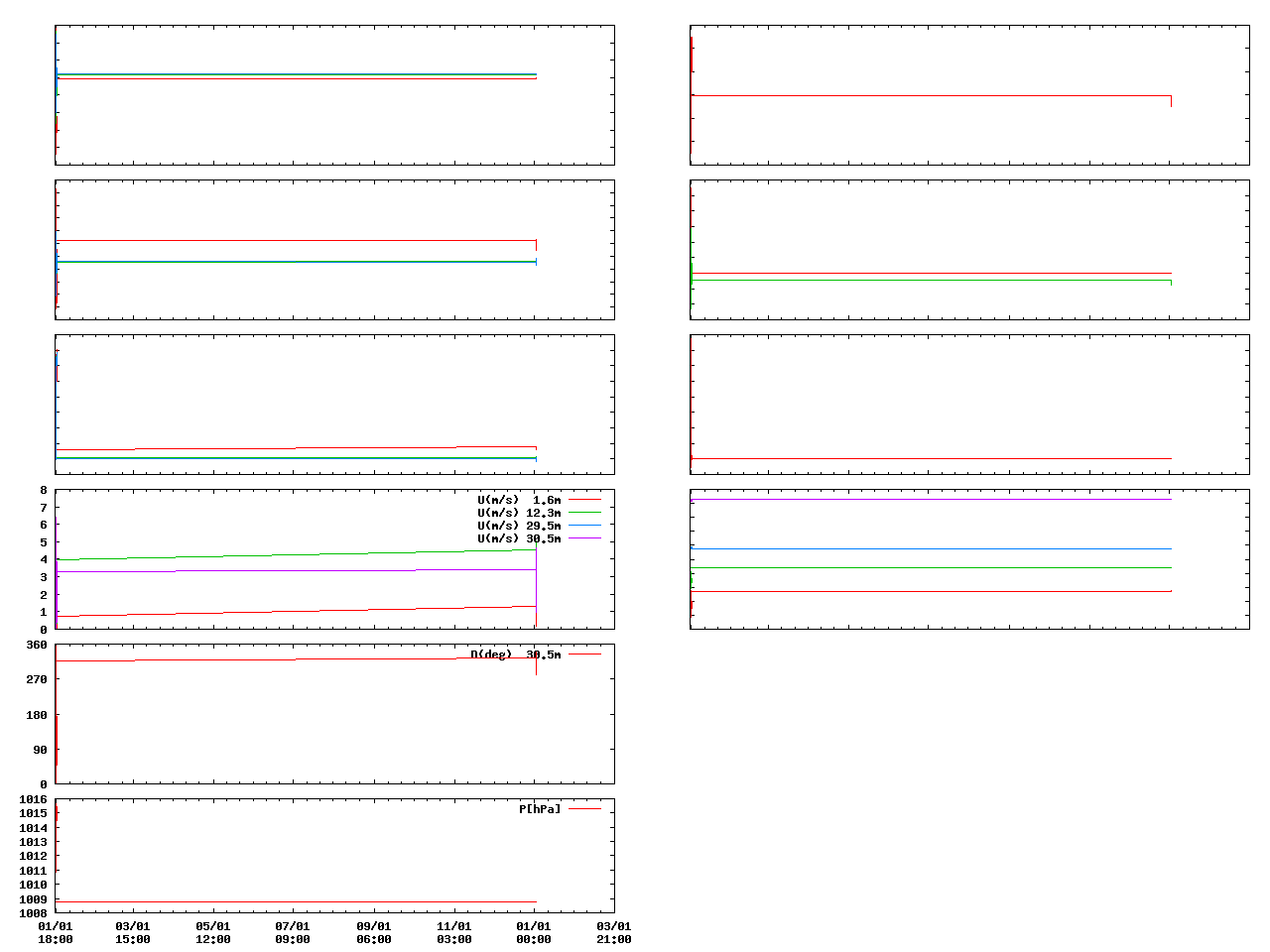Click the '1011' pressure axis tick label

34,871
